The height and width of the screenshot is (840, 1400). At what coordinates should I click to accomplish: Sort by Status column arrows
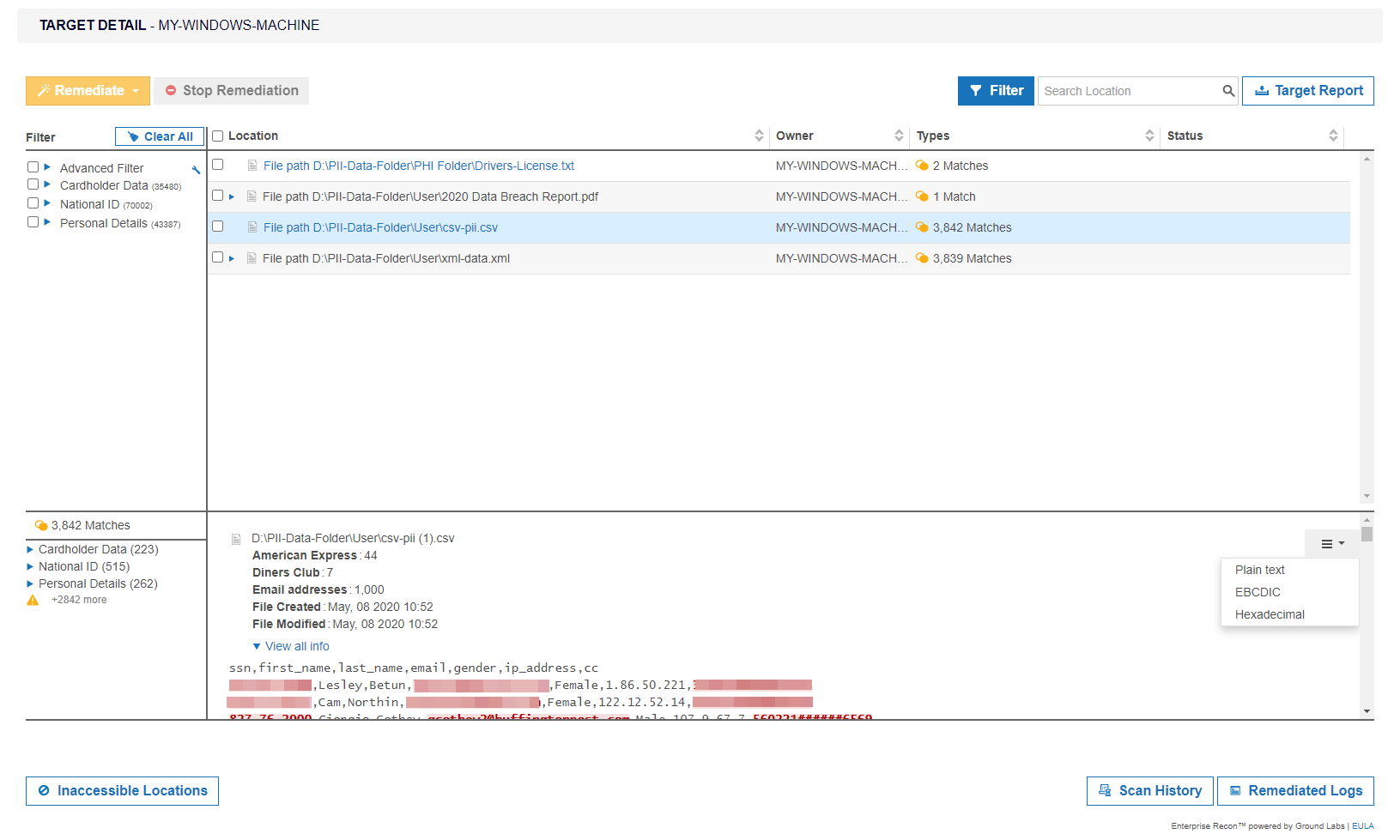click(x=1333, y=136)
